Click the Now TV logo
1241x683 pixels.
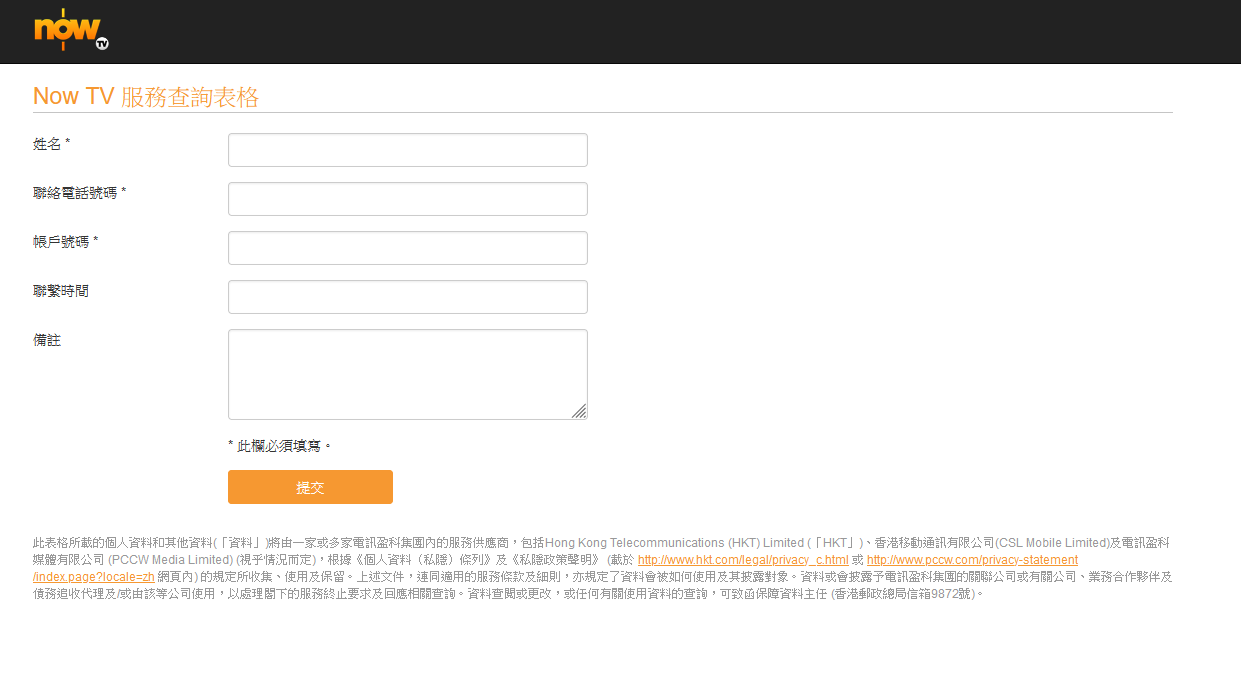click(x=71, y=29)
